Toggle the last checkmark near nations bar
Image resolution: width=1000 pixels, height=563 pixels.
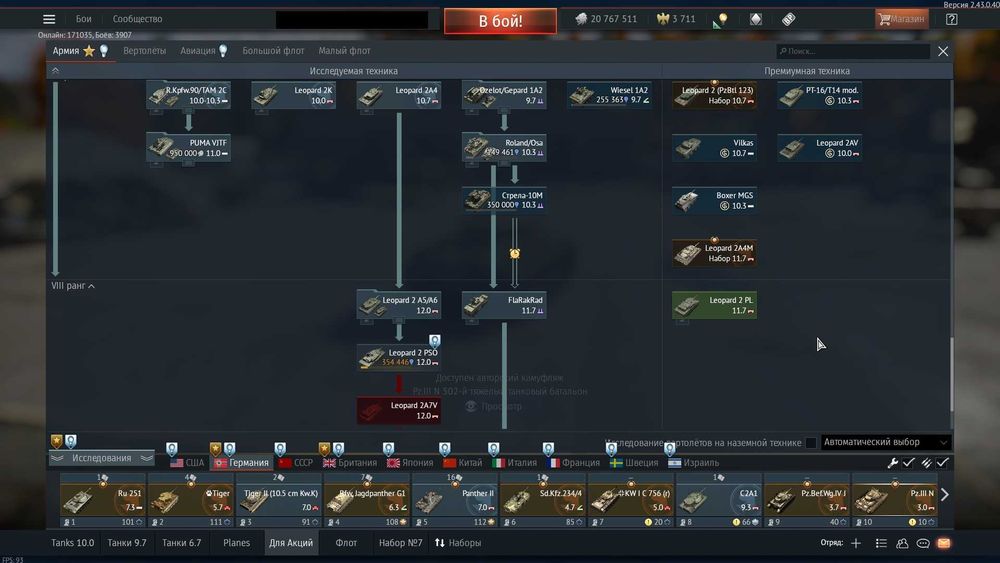point(943,463)
